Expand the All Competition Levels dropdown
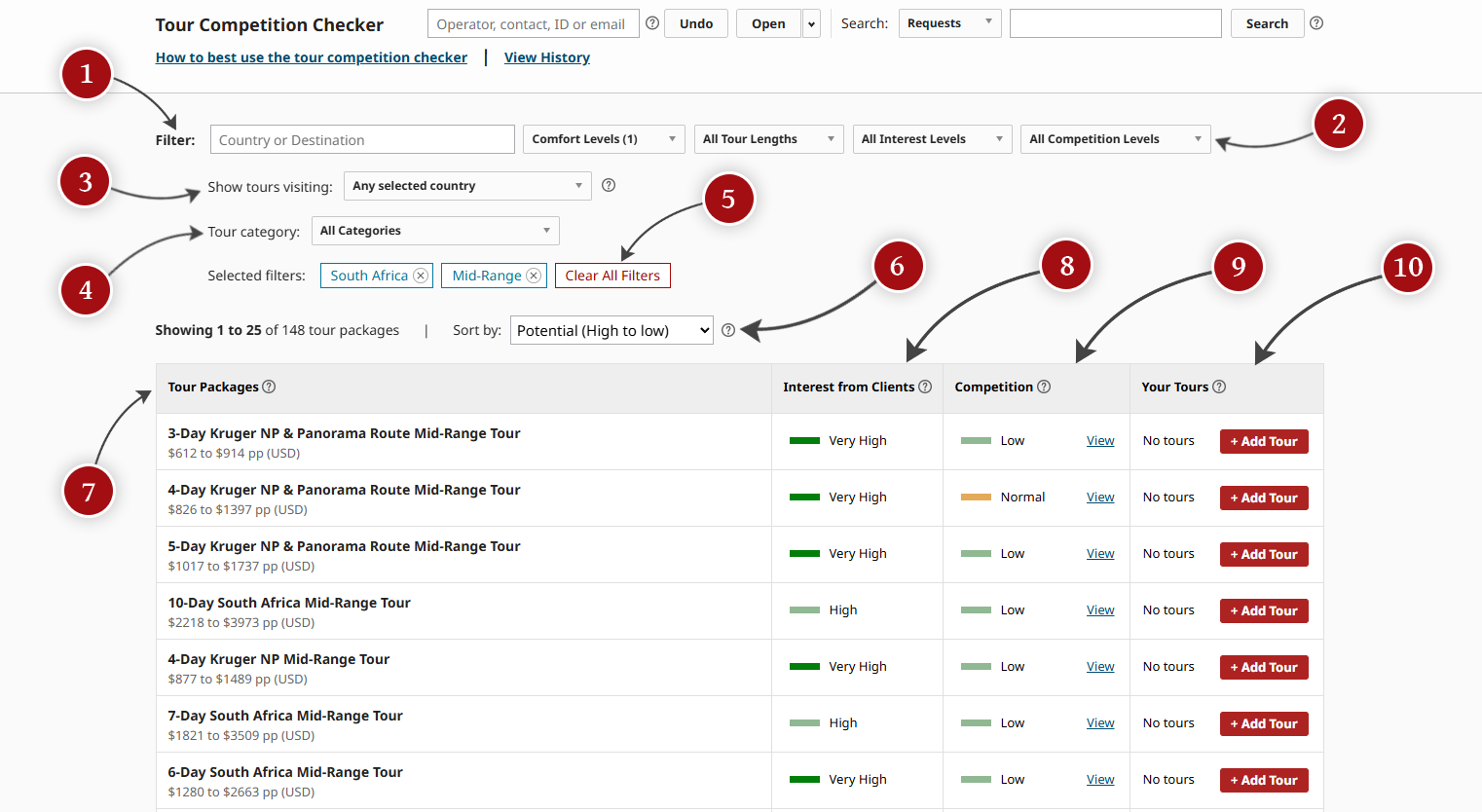The height and width of the screenshot is (812, 1482). coord(1115,139)
